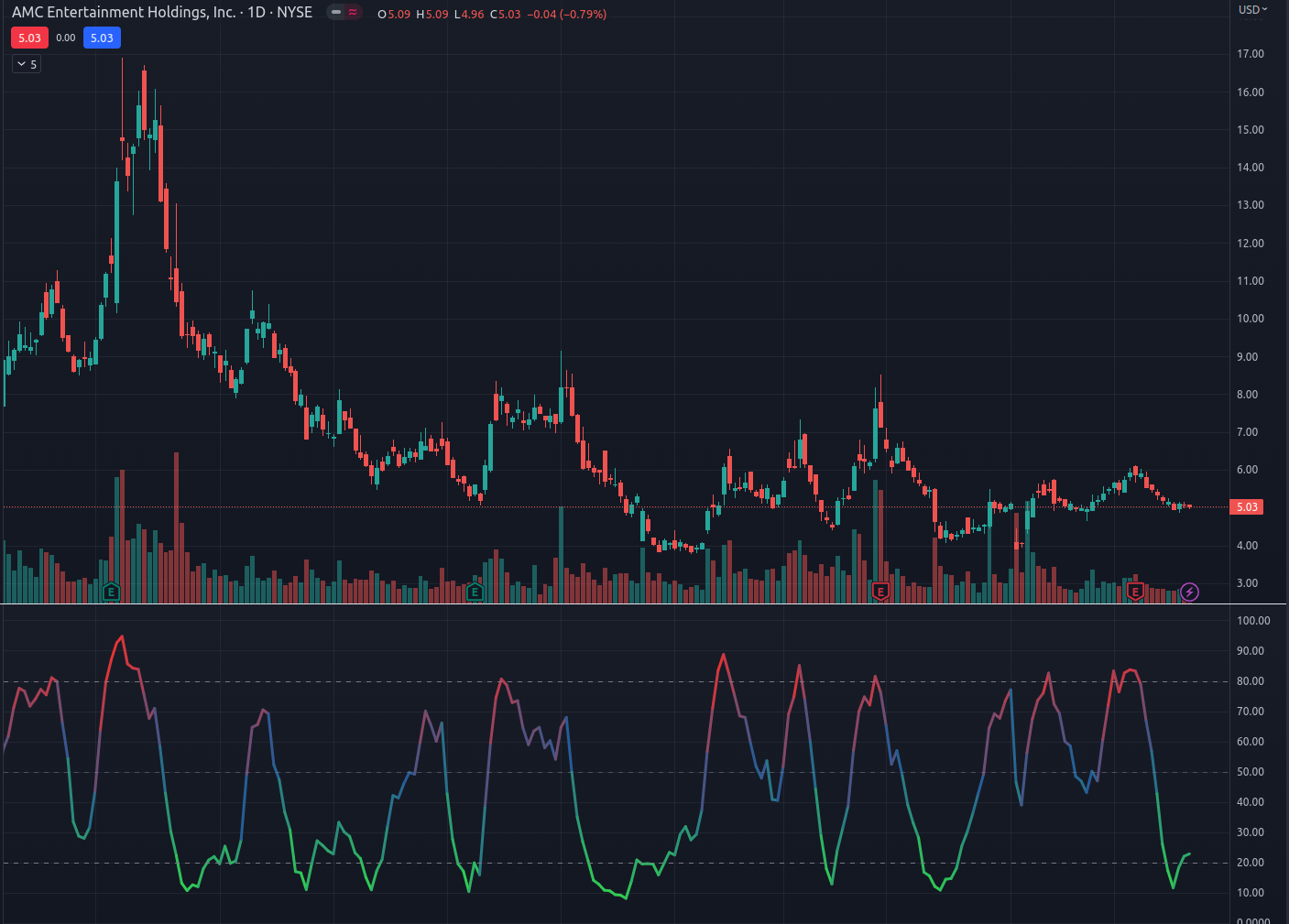
Task: Click 4.00 on the price axis
Action: [x=1248, y=546]
